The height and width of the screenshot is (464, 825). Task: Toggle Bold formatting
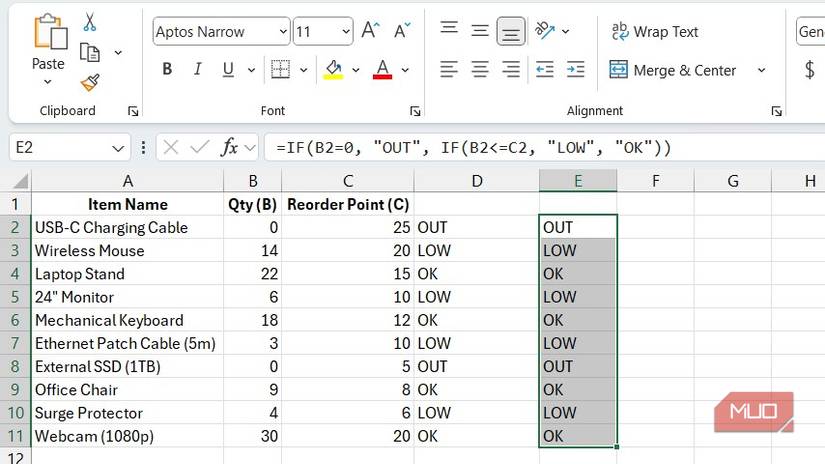pyautogui.click(x=167, y=69)
